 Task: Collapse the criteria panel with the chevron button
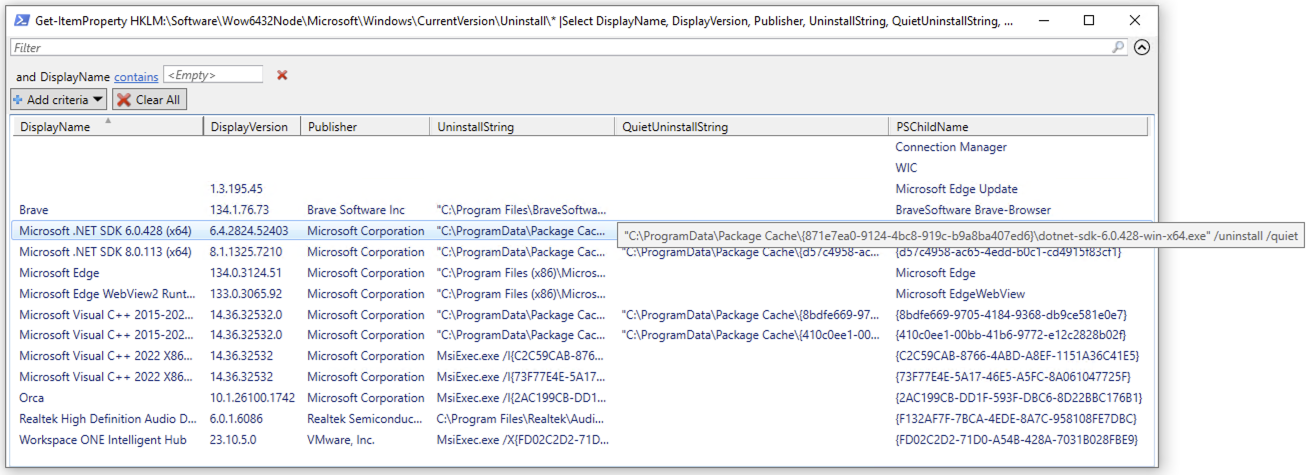1141,47
